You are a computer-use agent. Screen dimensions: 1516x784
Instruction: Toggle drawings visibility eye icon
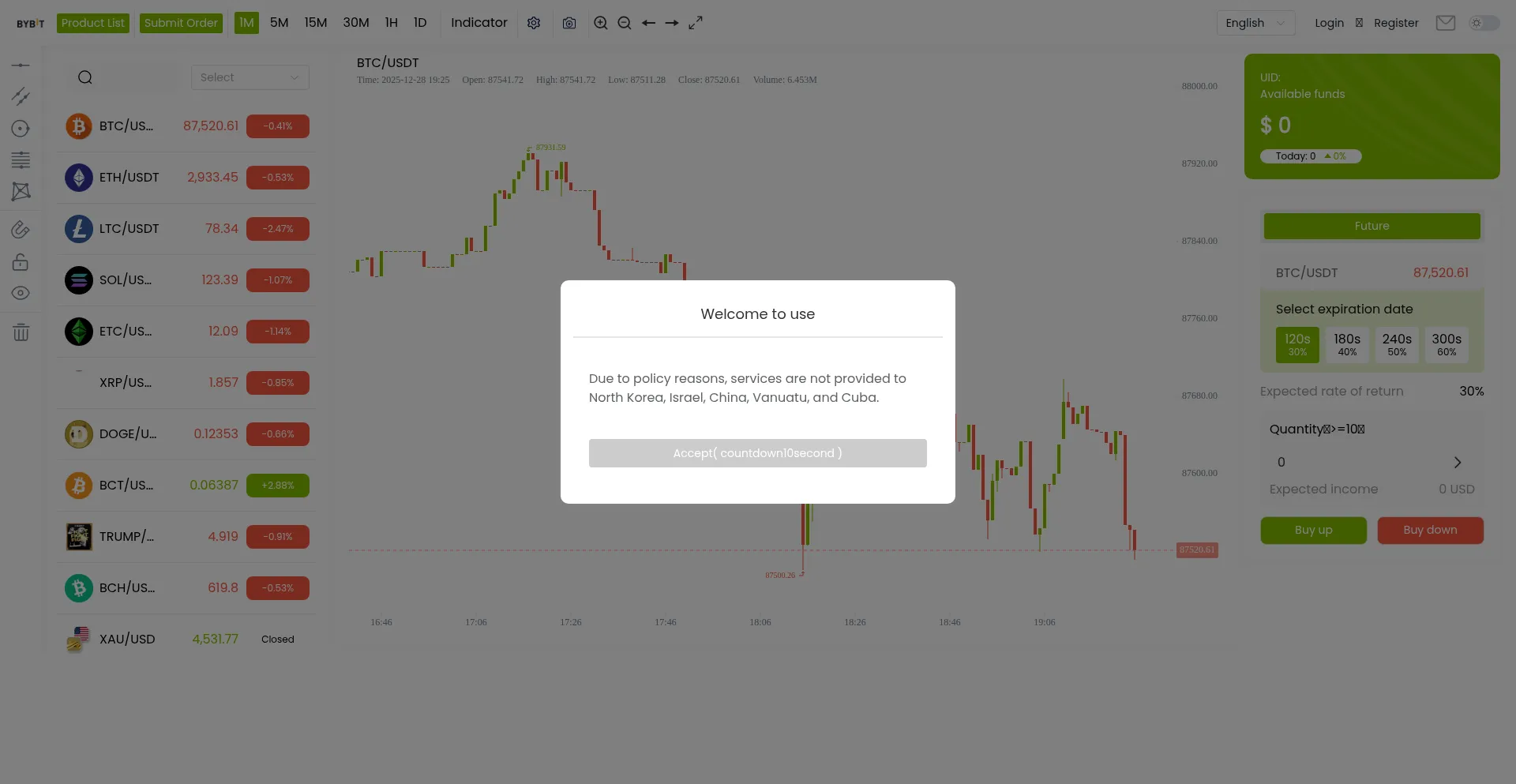(21, 293)
